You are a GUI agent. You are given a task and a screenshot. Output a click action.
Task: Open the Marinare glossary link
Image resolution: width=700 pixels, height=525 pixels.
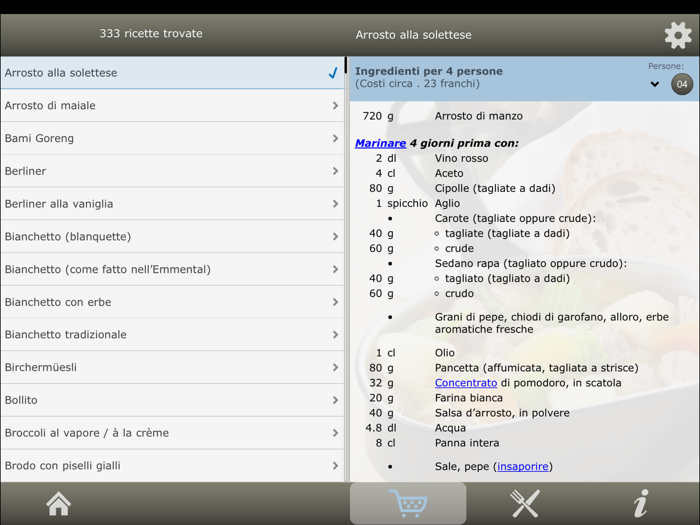pos(380,143)
